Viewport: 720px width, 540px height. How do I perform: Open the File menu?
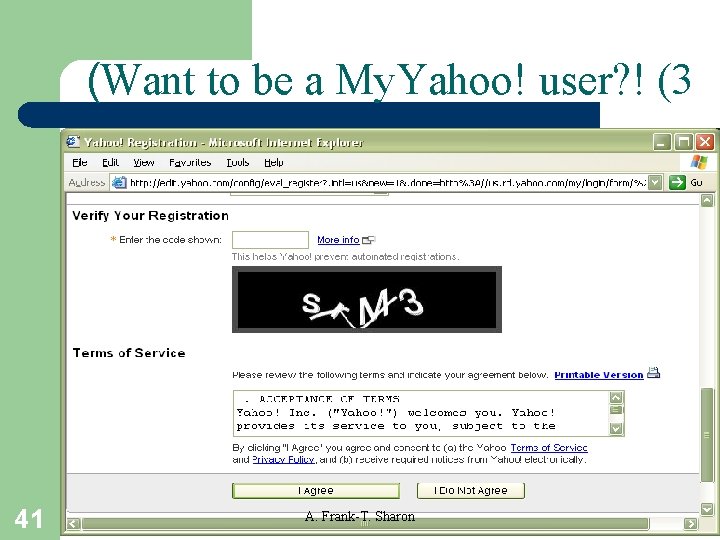[x=80, y=163]
